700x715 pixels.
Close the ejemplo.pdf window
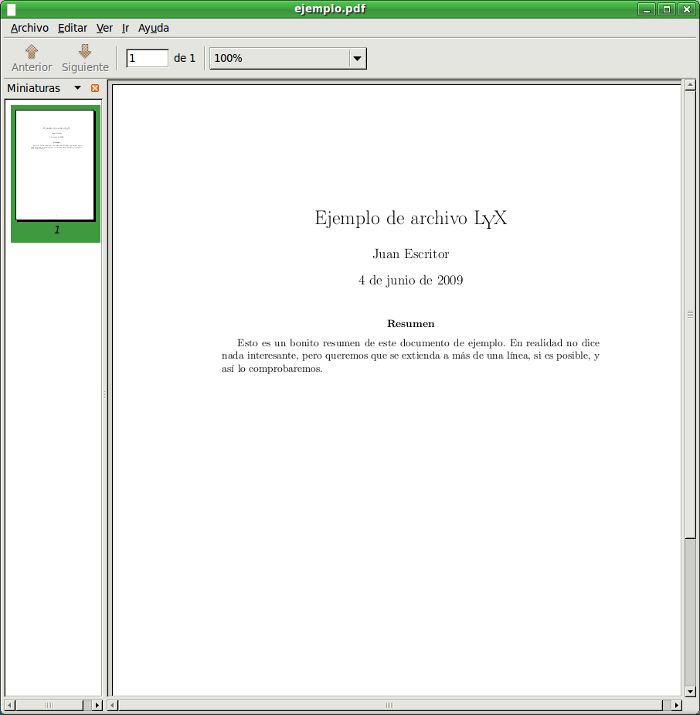coord(687,9)
